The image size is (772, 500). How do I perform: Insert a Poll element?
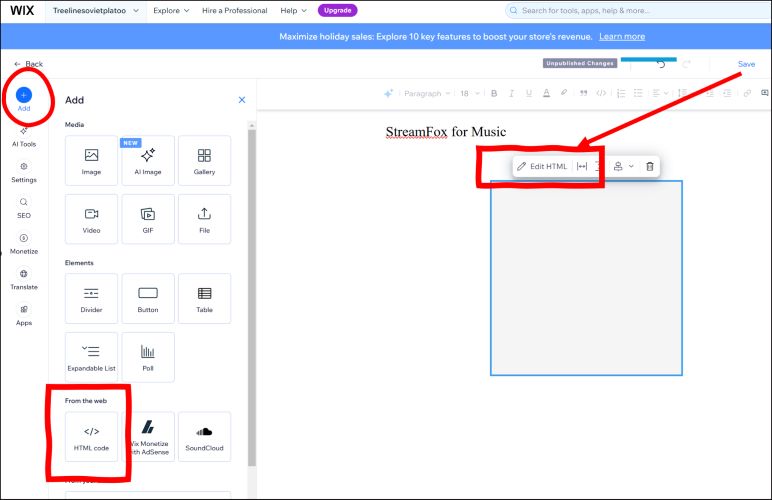[x=148, y=357]
